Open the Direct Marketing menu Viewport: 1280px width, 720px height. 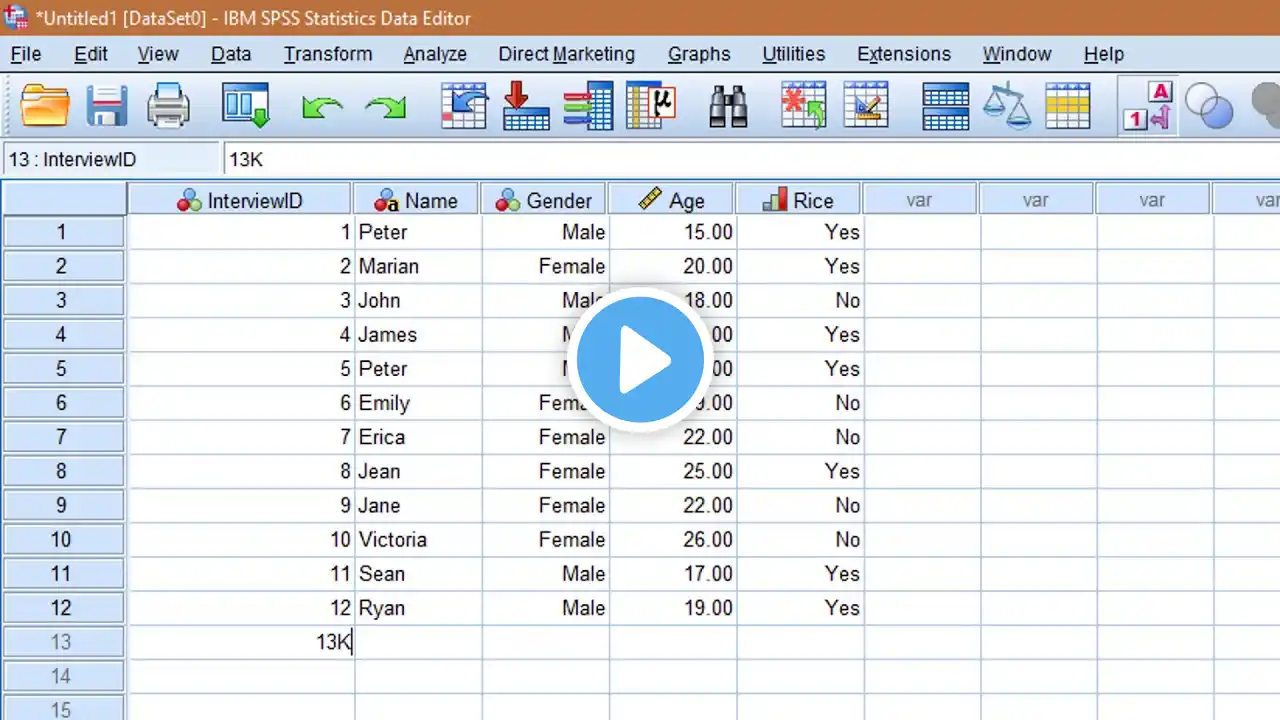tap(567, 54)
